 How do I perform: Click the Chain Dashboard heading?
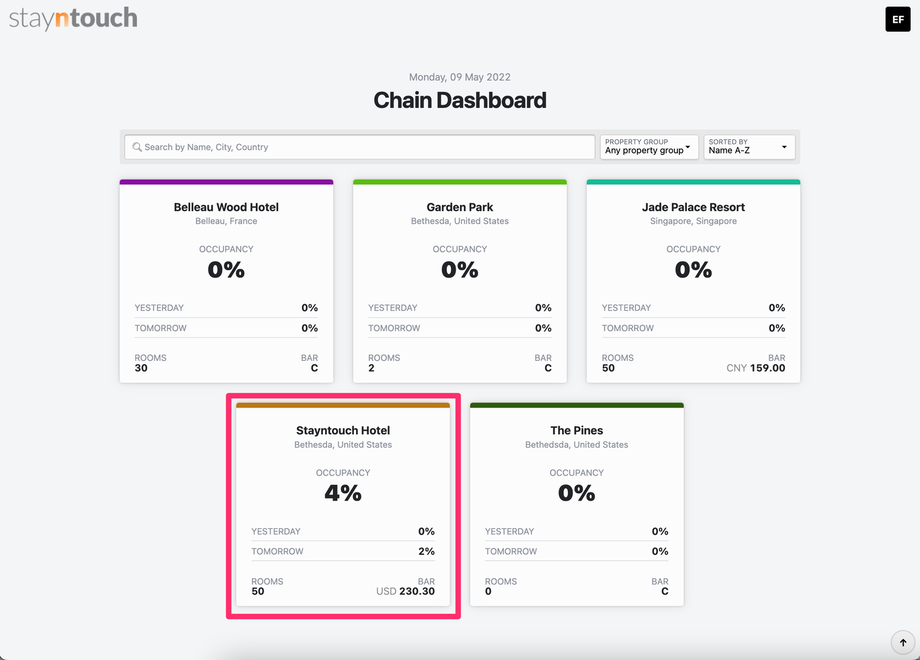pos(459,100)
